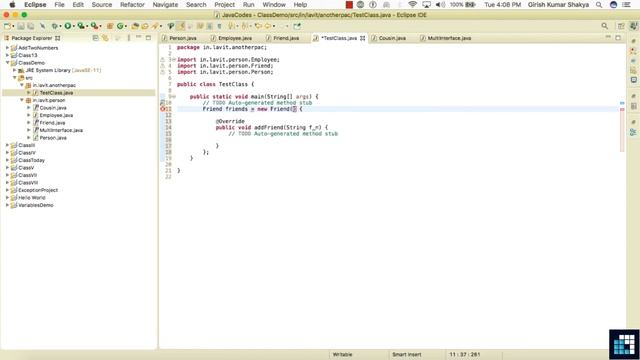Open the Source menu
Screen dimensions: 640x360
pyautogui.click(x=102, y=4)
